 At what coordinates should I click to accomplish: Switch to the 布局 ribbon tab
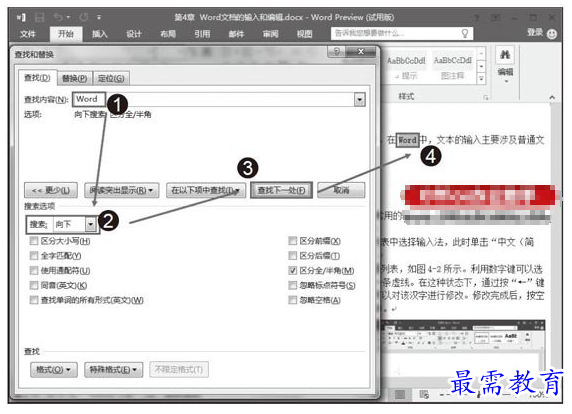[x=168, y=34]
